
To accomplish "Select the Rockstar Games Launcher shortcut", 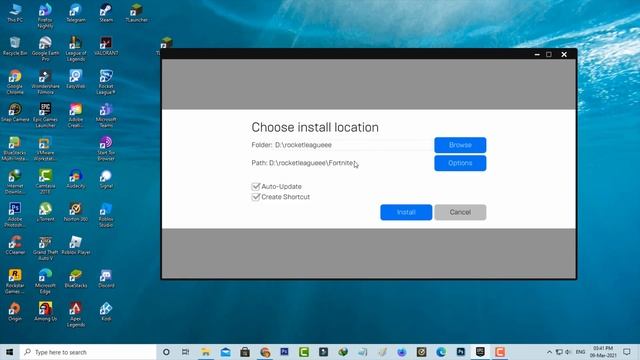I will [15, 282].
